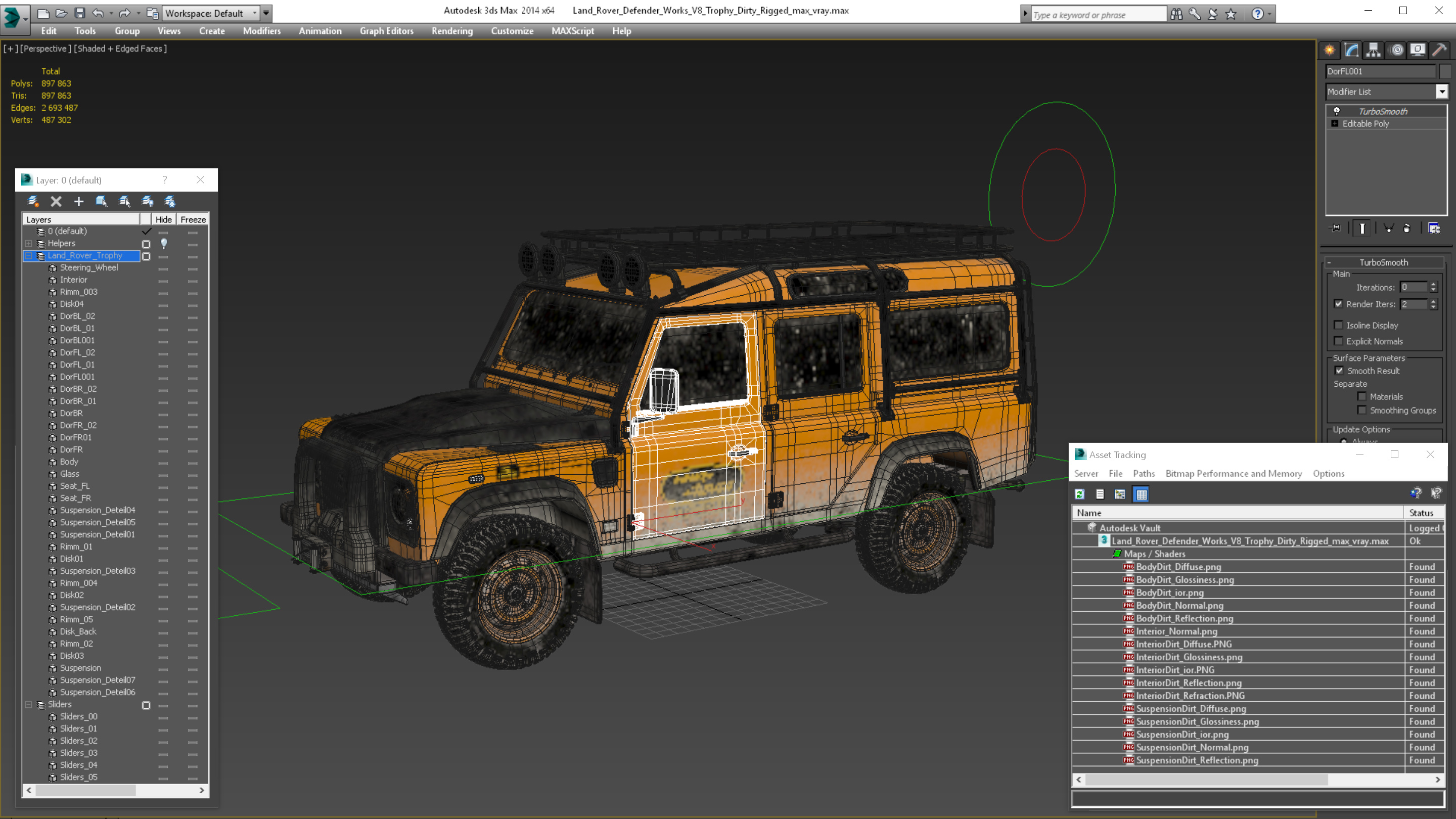Click binoculars search icon in title bar
This screenshot has height=819, width=1456.
coord(1176,14)
